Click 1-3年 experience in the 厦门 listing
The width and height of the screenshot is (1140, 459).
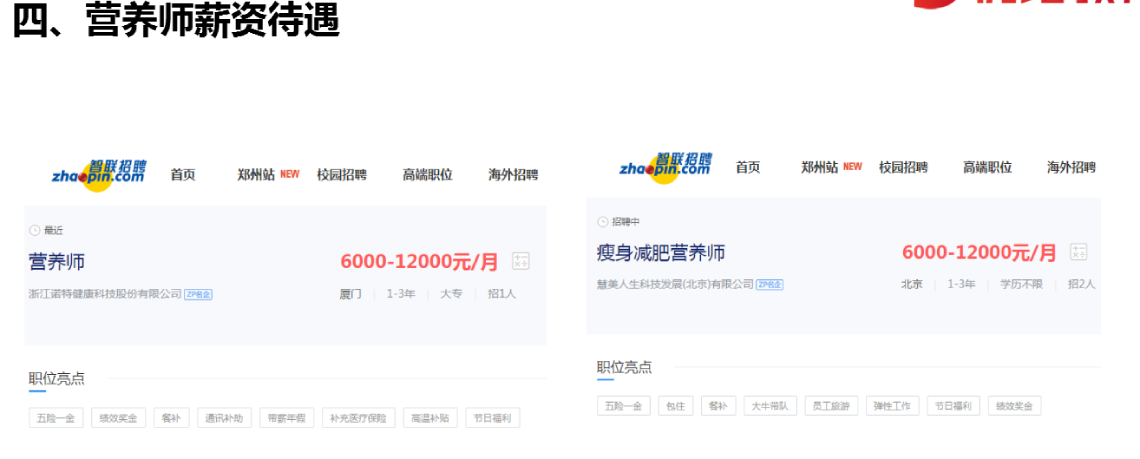pos(401,295)
